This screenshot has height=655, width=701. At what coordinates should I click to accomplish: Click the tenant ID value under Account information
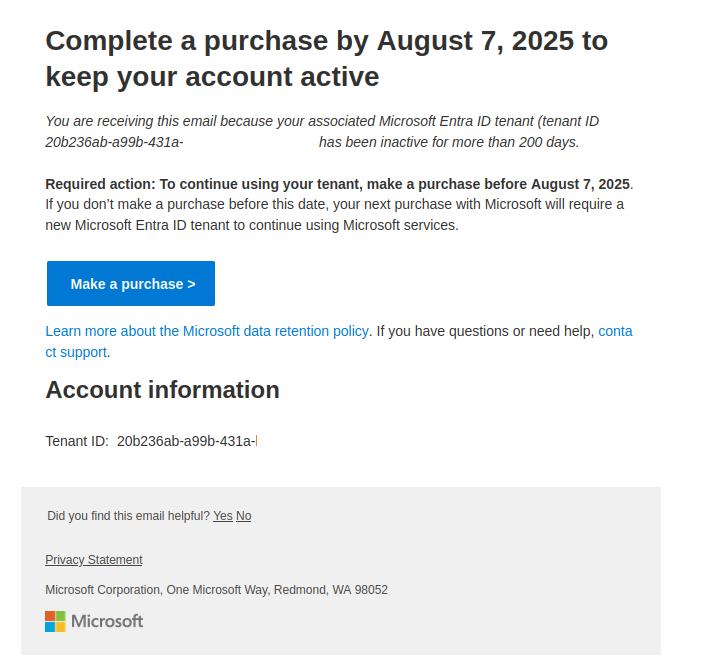click(185, 441)
